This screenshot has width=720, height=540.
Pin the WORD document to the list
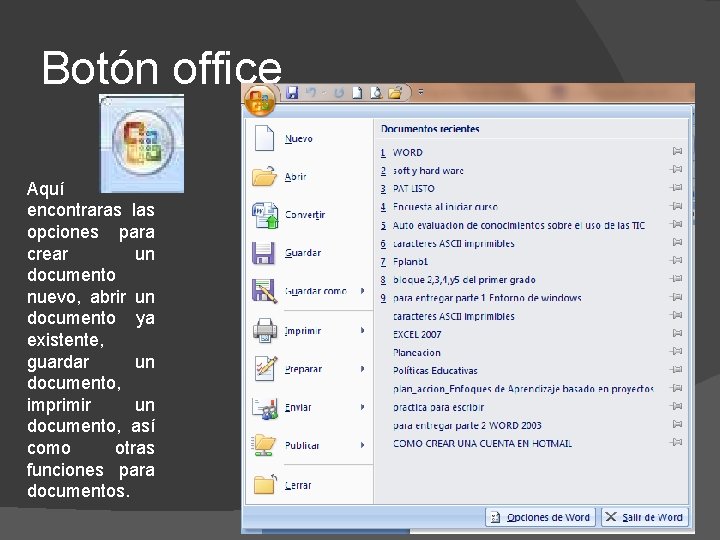676,151
